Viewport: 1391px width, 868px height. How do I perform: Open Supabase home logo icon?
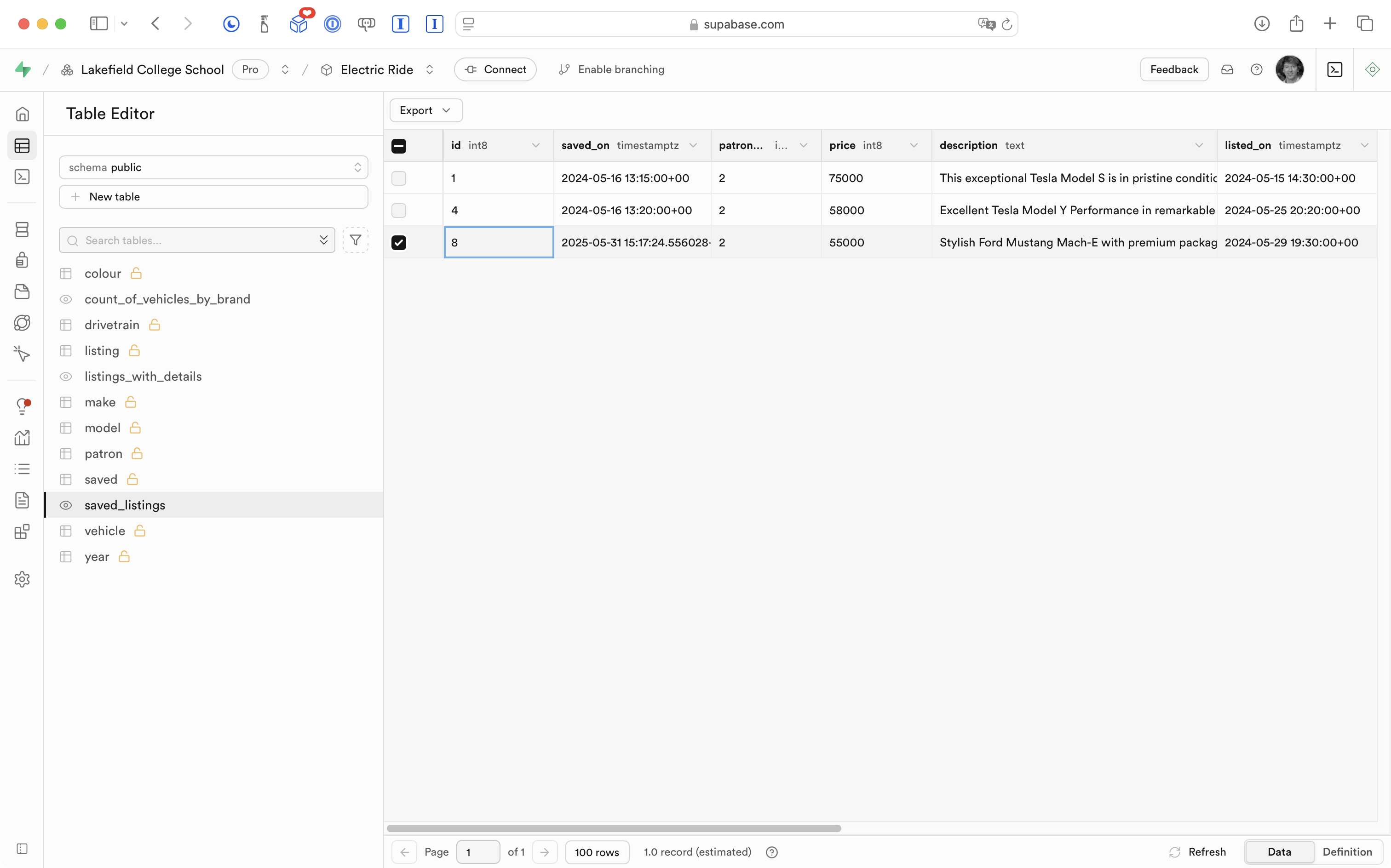23,69
